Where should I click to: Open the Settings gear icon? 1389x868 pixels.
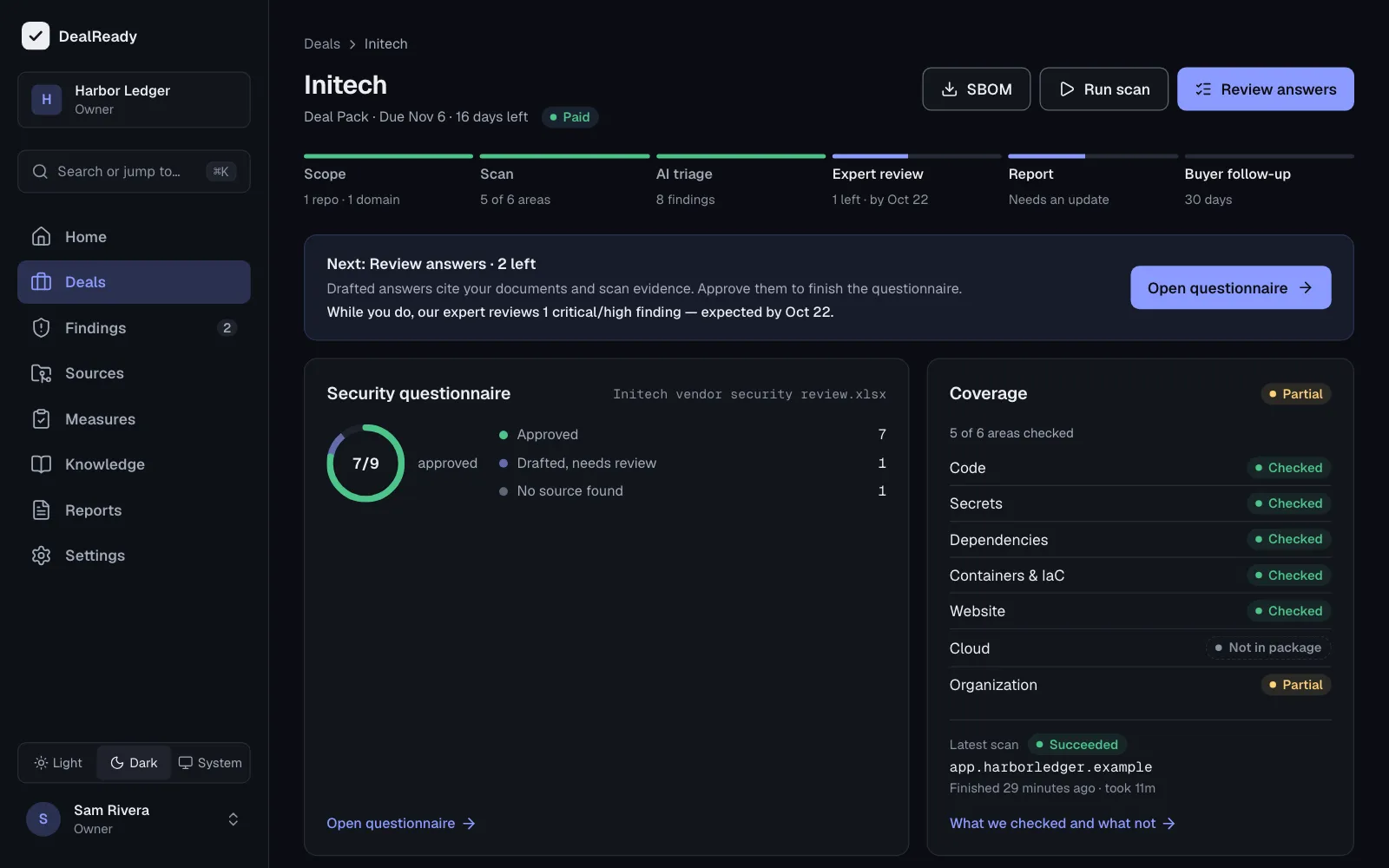click(41, 556)
